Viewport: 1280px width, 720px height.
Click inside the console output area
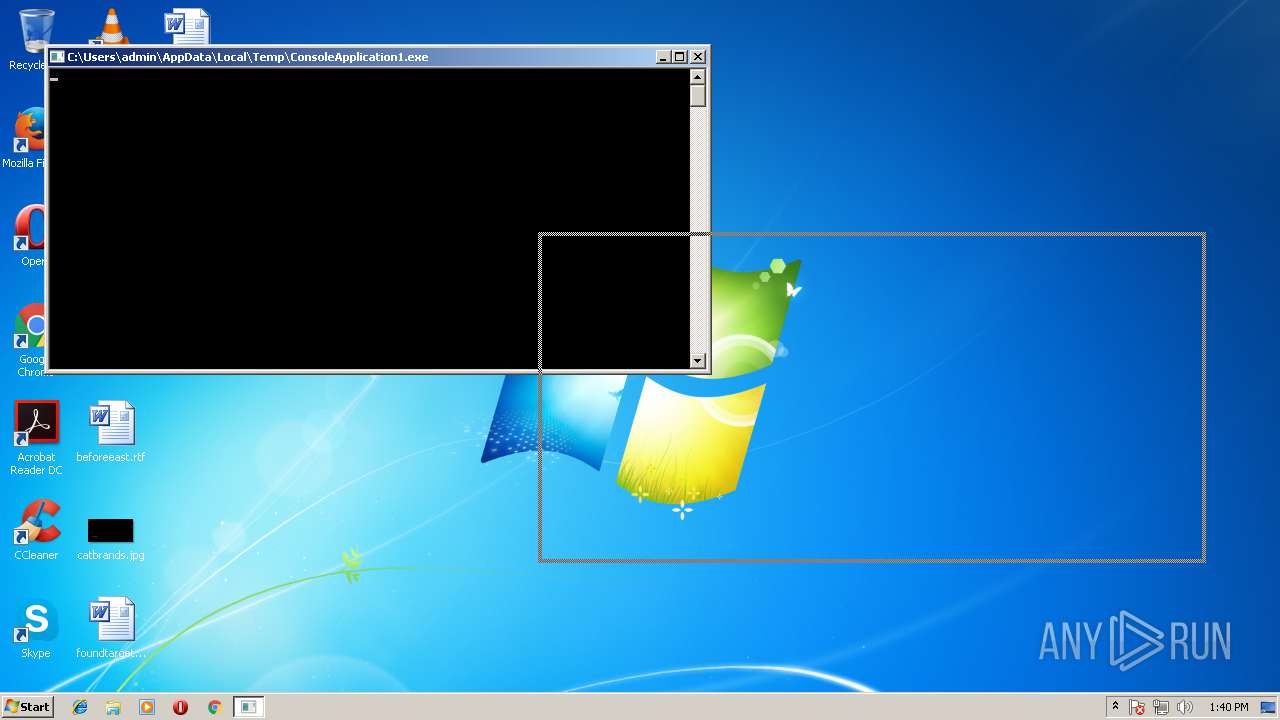(369, 219)
